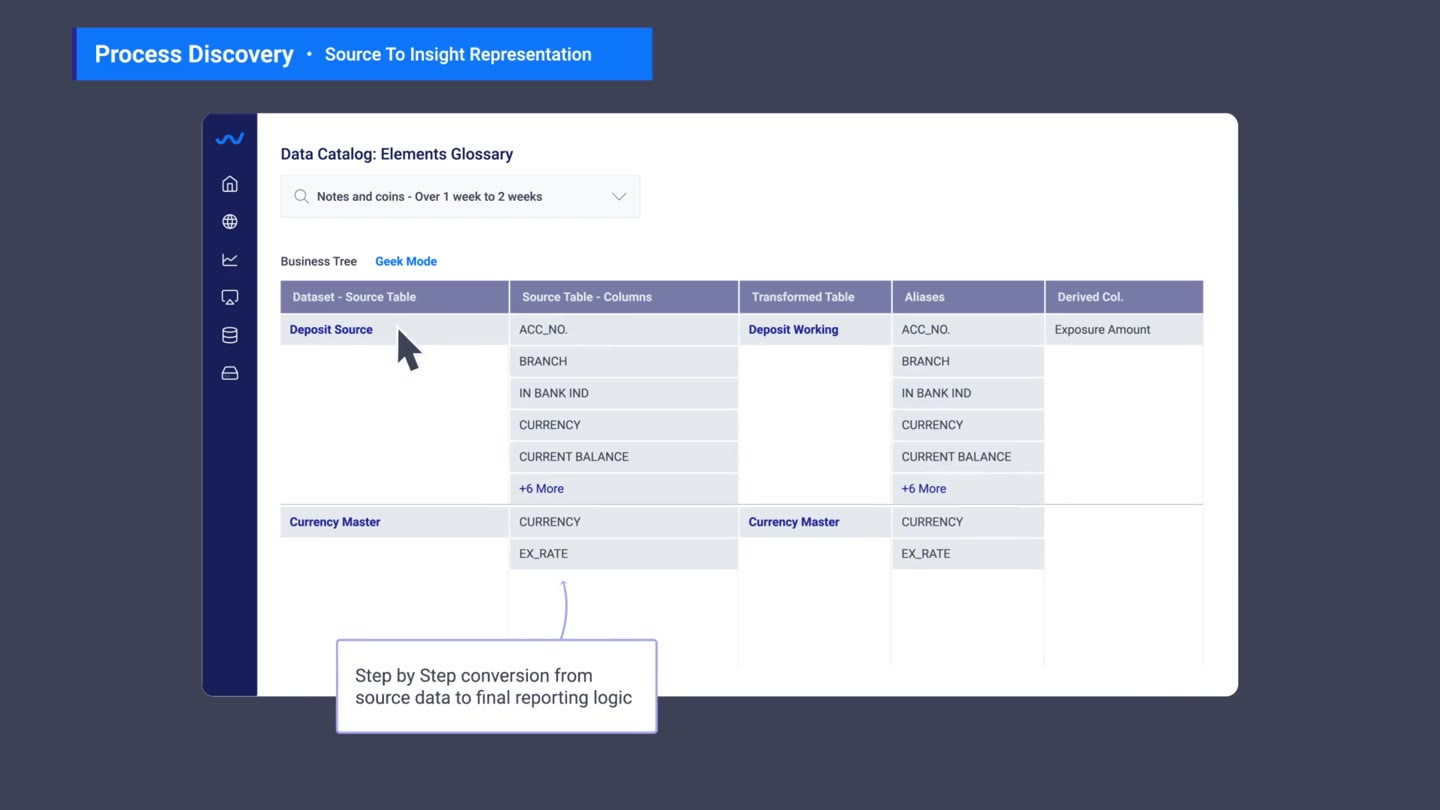Click the Source Table - Columns header
Viewport: 1440px width, 810px height.
click(x=624, y=297)
